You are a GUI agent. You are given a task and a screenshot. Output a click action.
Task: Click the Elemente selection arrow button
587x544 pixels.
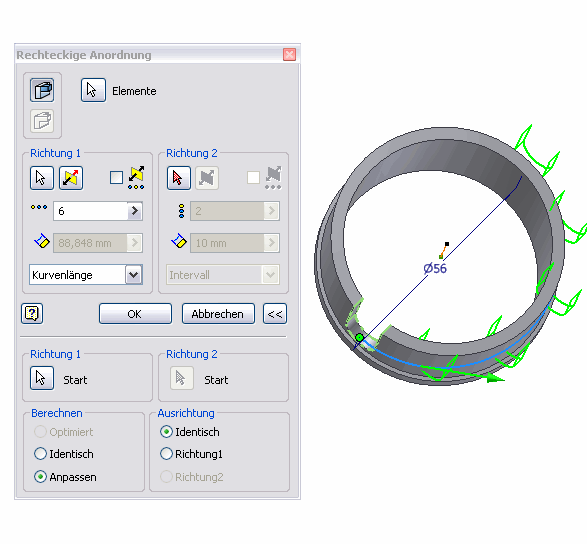pyautogui.click(x=93, y=90)
